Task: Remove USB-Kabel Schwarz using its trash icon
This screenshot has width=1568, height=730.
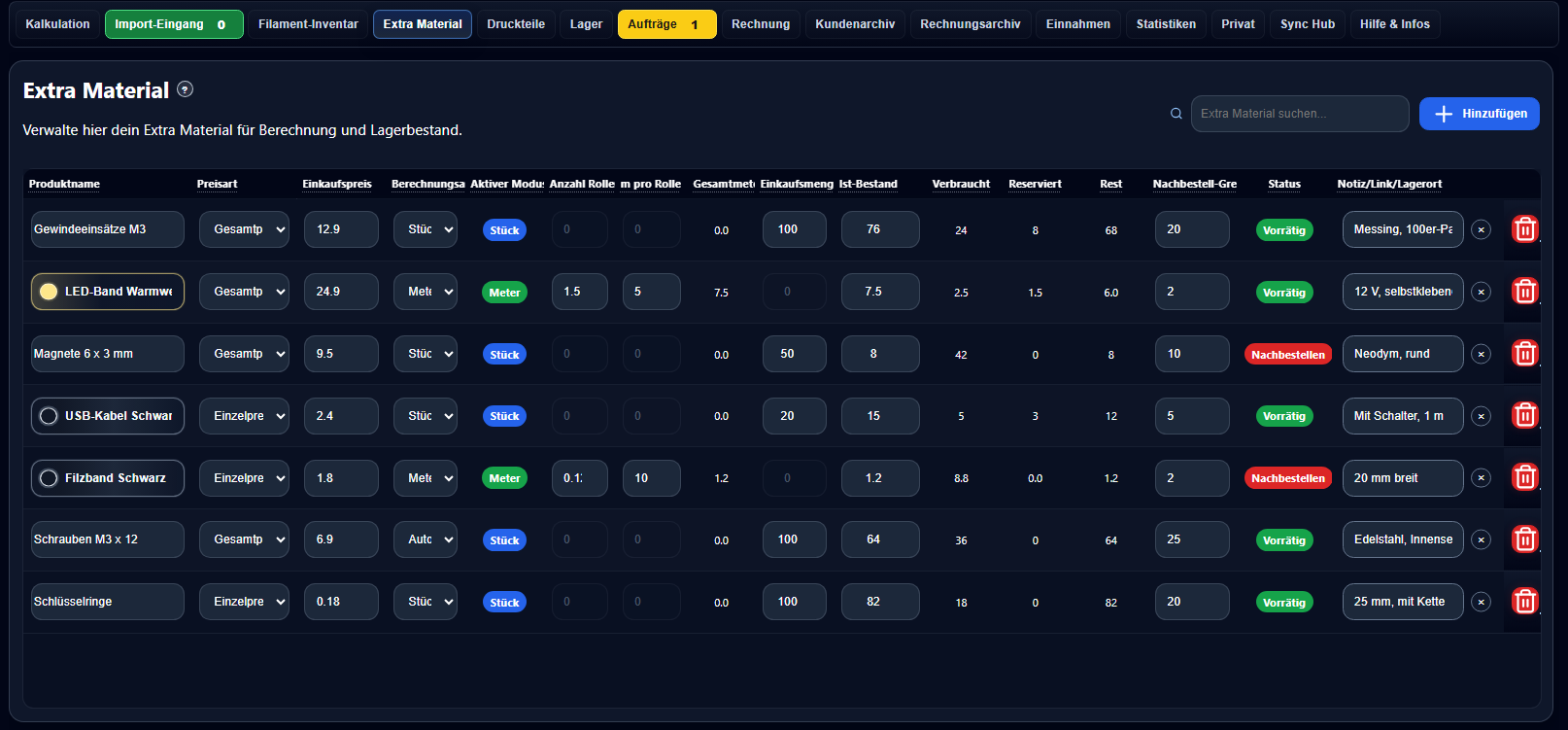Action: (x=1524, y=416)
